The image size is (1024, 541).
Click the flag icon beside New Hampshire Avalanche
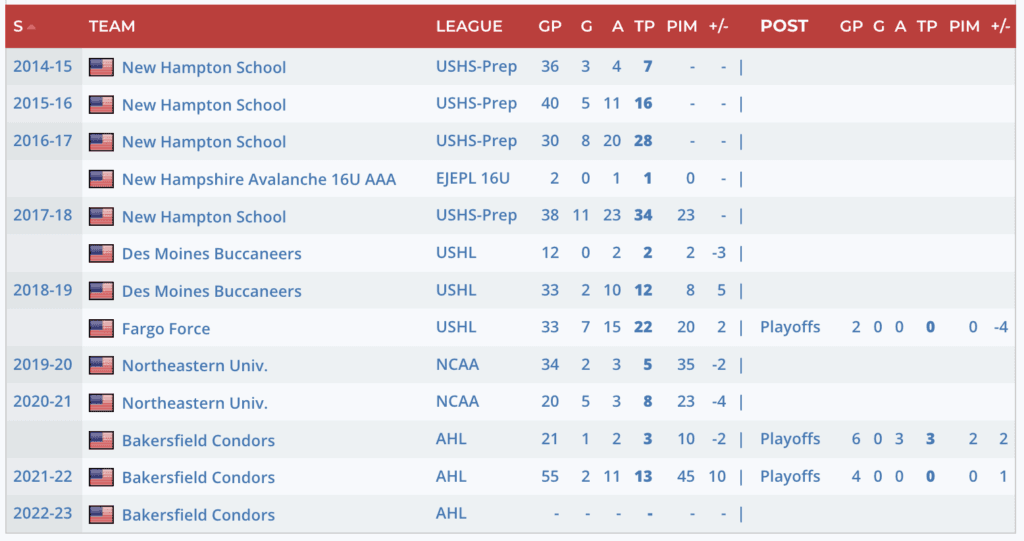click(x=101, y=179)
